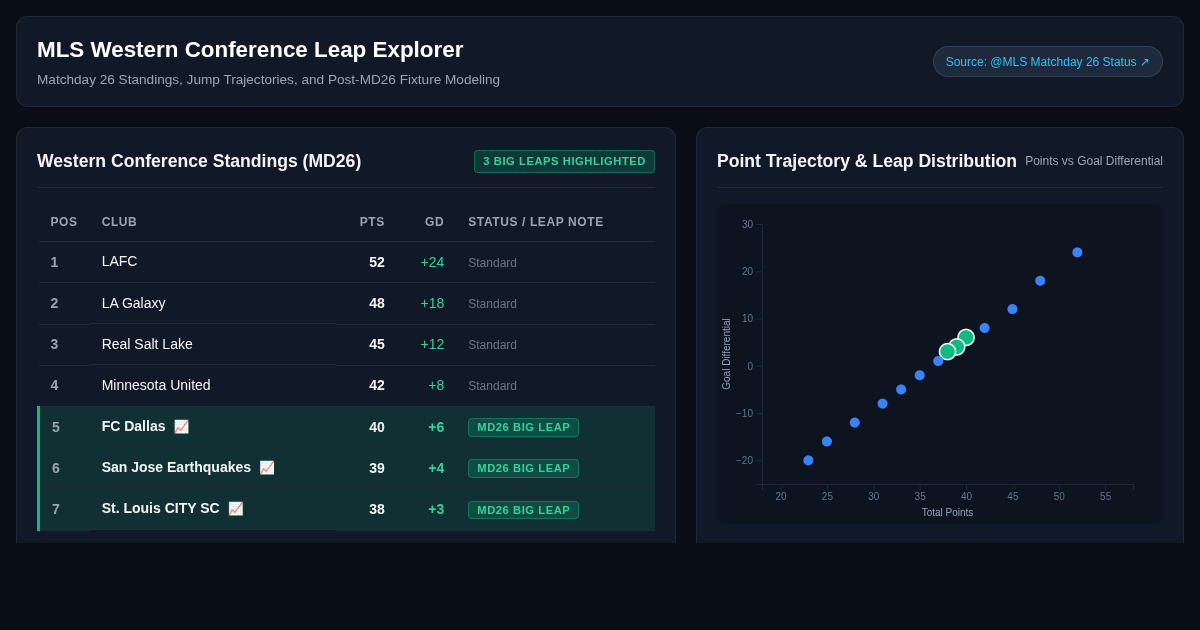1200x630 pixels.
Task: Select the Real Salt Lake club name
Action: coord(147,344)
